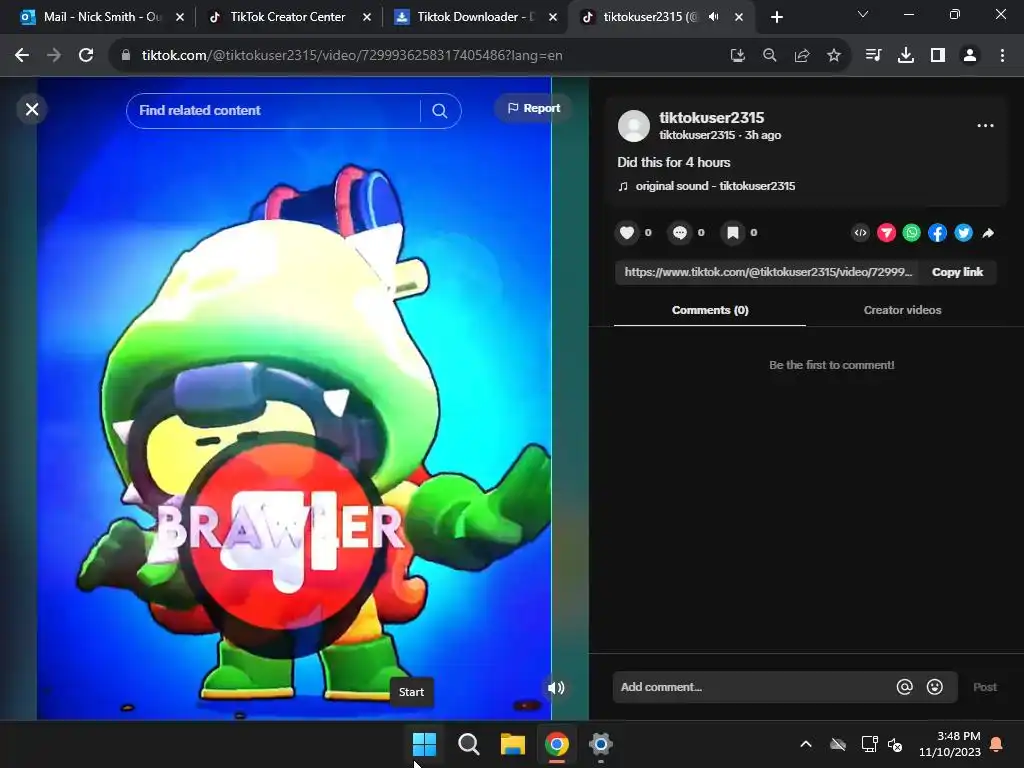
Task: Open Chrome three-dot menu
Action: pyautogui.click(x=1002, y=56)
